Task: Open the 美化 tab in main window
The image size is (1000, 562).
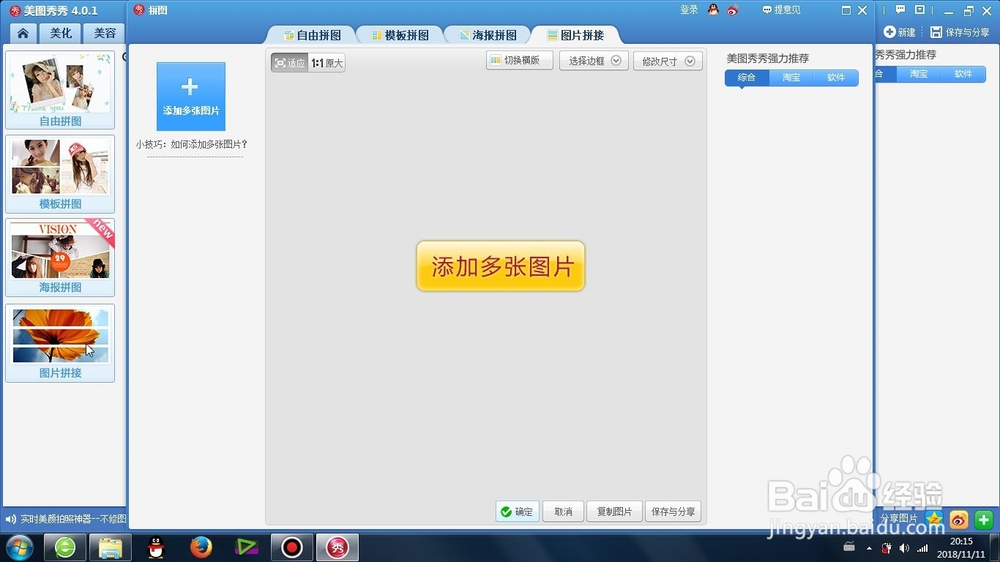Action: [61, 33]
